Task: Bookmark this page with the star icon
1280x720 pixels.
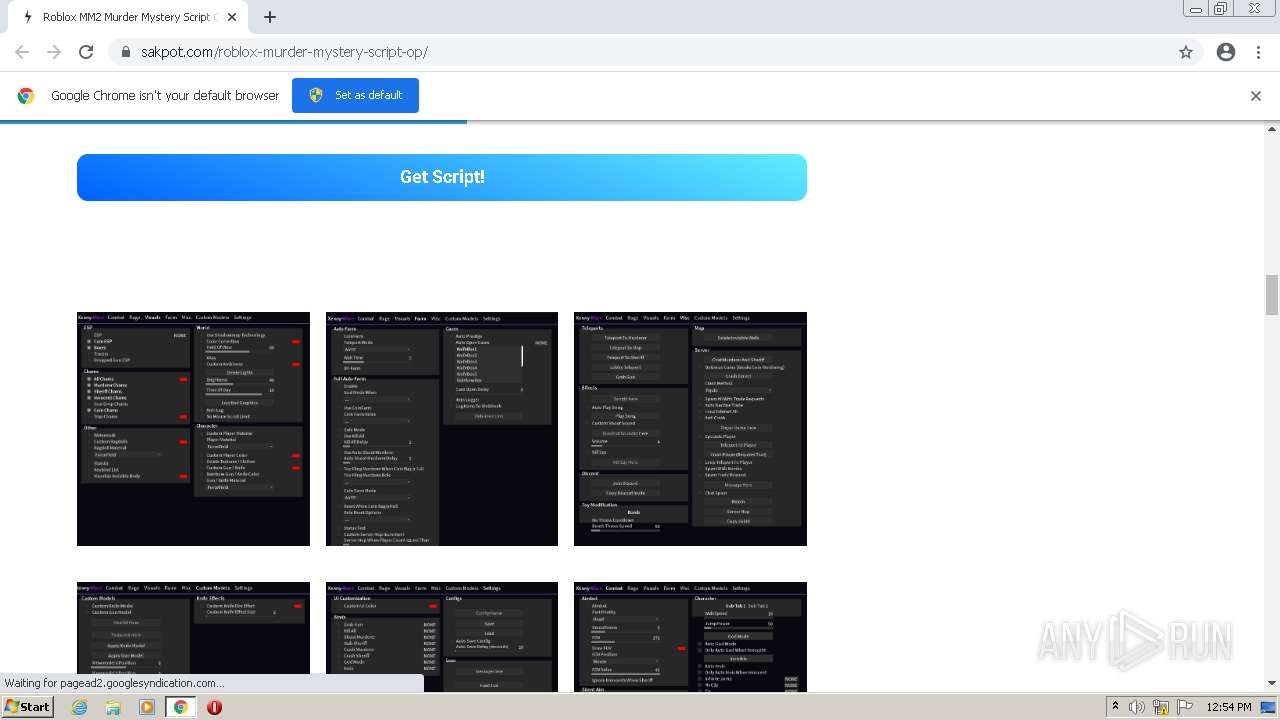Action: (1186, 52)
